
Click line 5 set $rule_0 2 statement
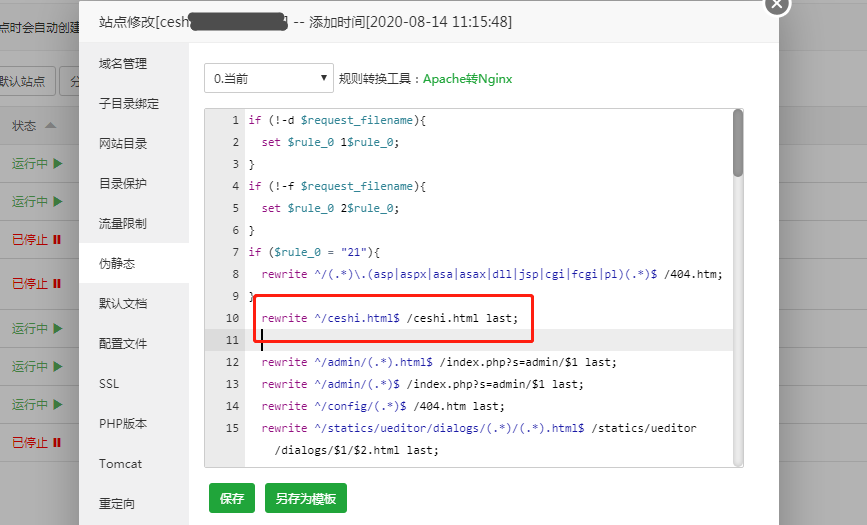point(330,209)
